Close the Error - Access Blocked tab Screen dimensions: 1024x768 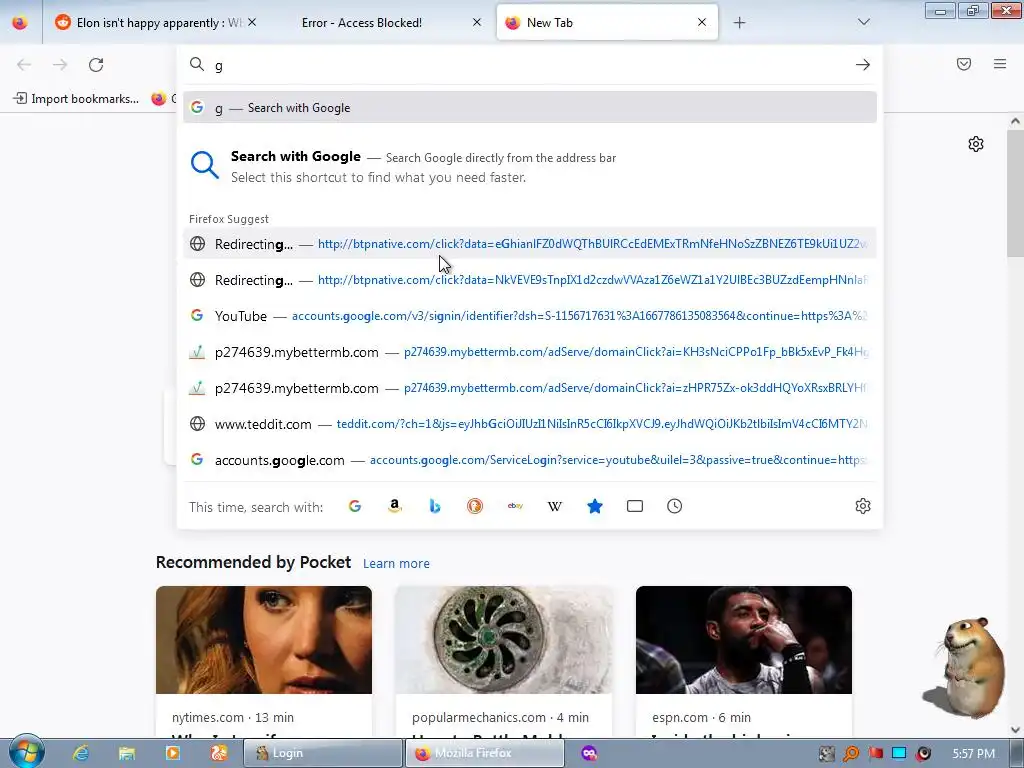click(477, 23)
